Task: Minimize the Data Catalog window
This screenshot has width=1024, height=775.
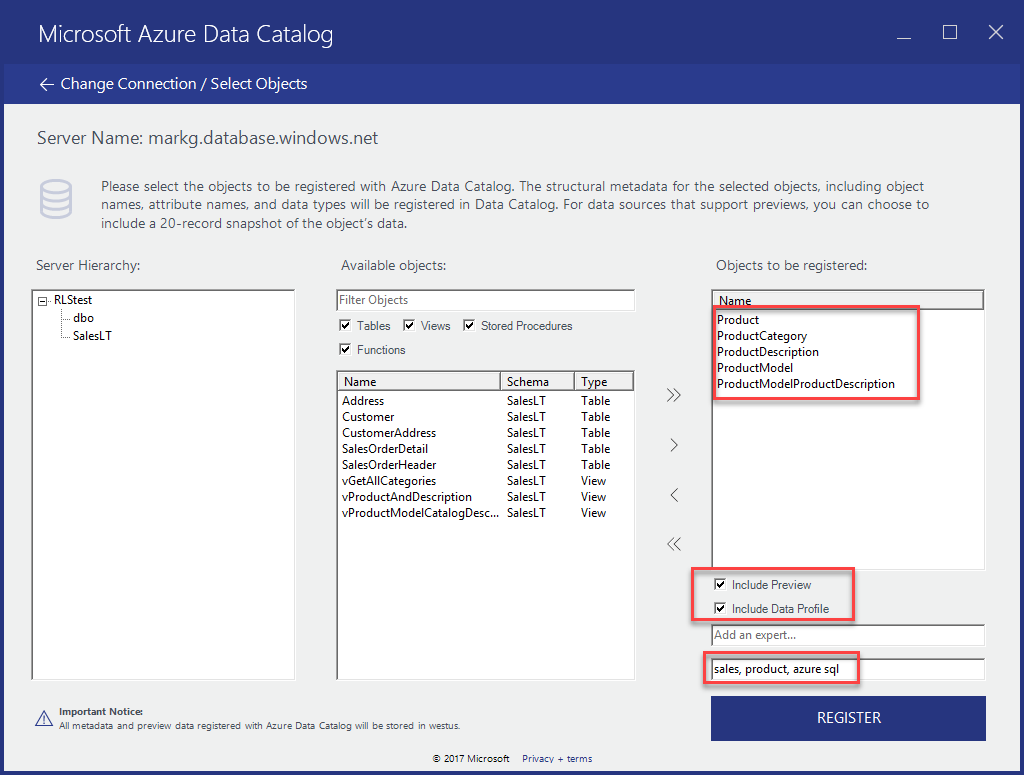Action: click(x=904, y=38)
